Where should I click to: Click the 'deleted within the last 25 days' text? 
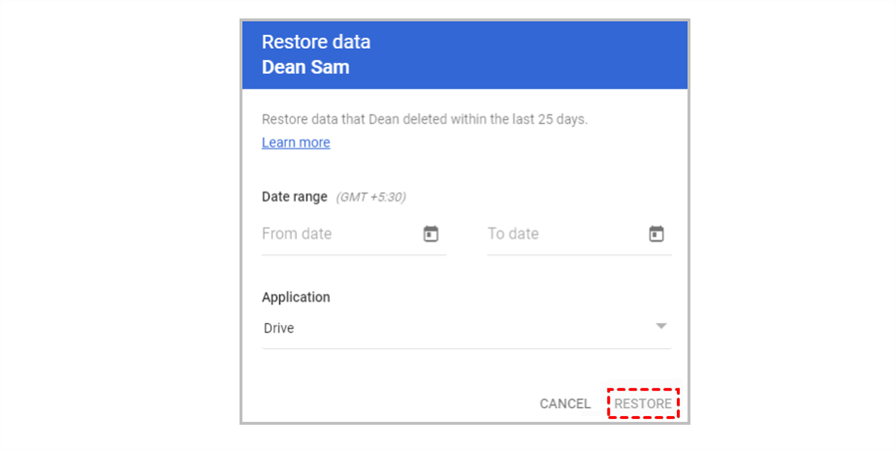tap(500, 119)
